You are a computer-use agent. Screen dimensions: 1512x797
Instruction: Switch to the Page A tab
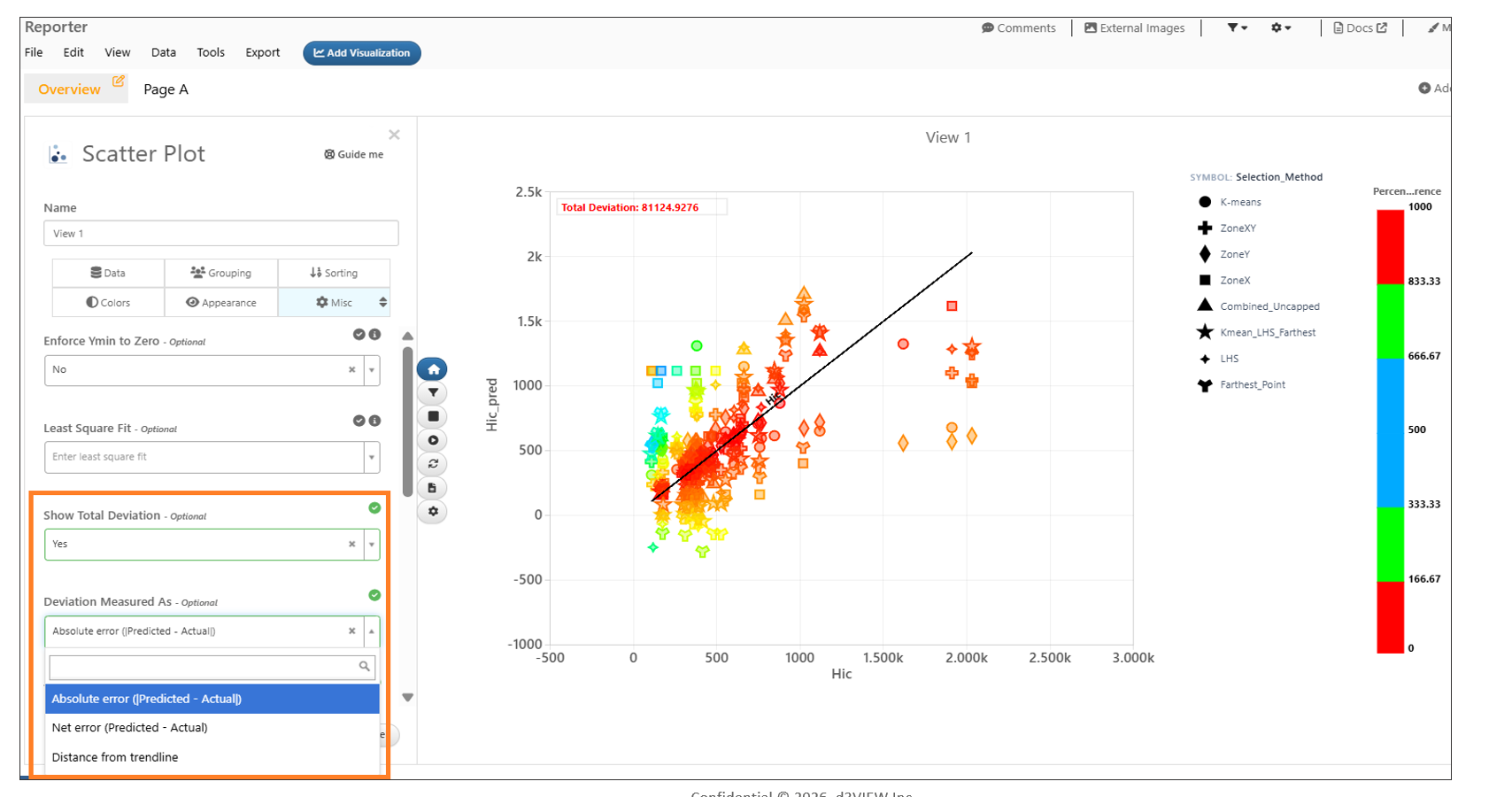coord(166,89)
